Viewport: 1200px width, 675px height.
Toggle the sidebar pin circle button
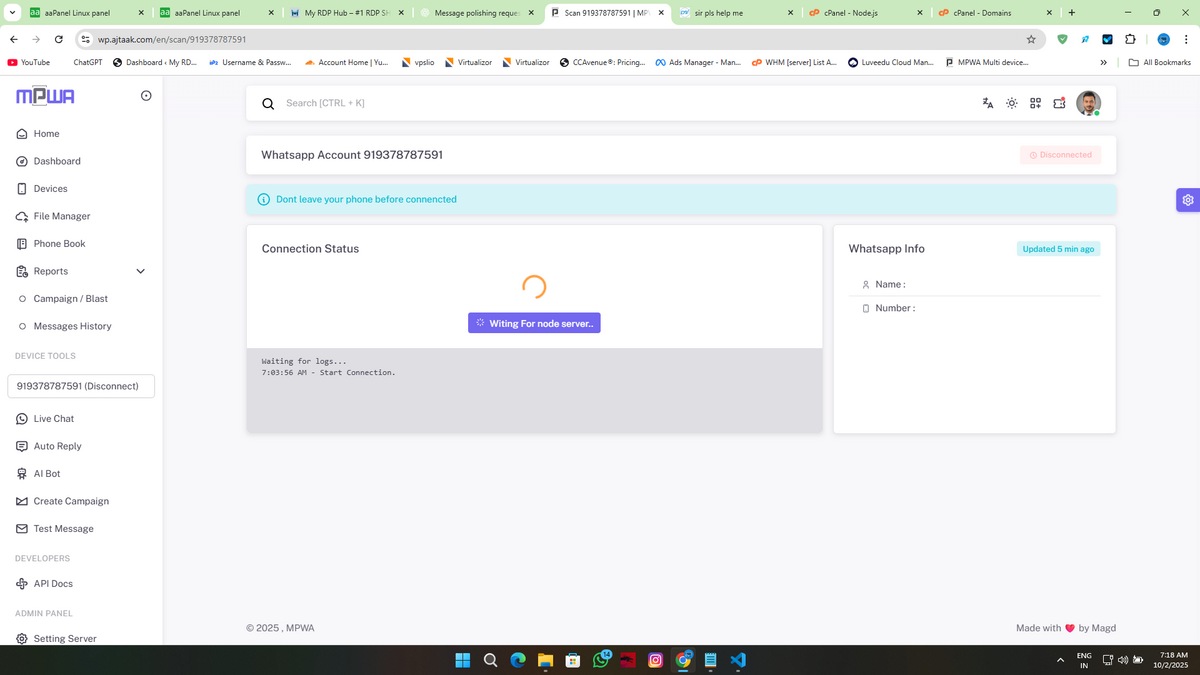[146, 96]
